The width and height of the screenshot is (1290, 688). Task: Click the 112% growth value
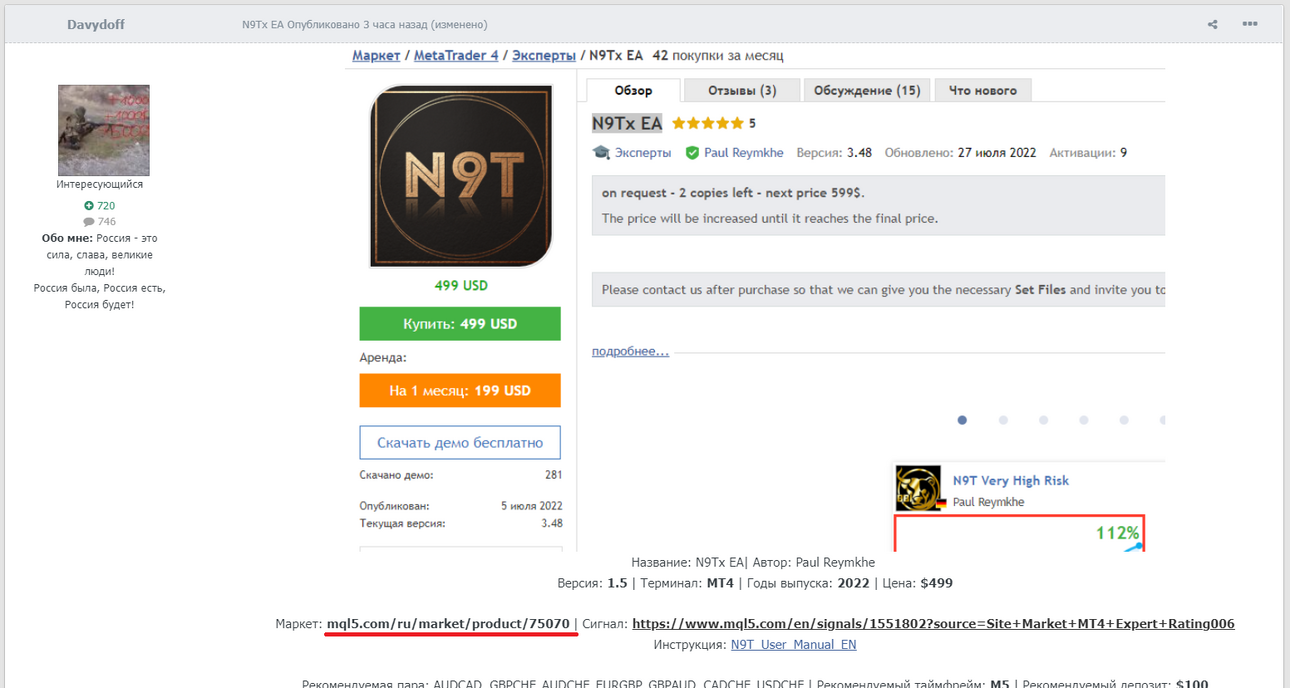[x=1117, y=533]
